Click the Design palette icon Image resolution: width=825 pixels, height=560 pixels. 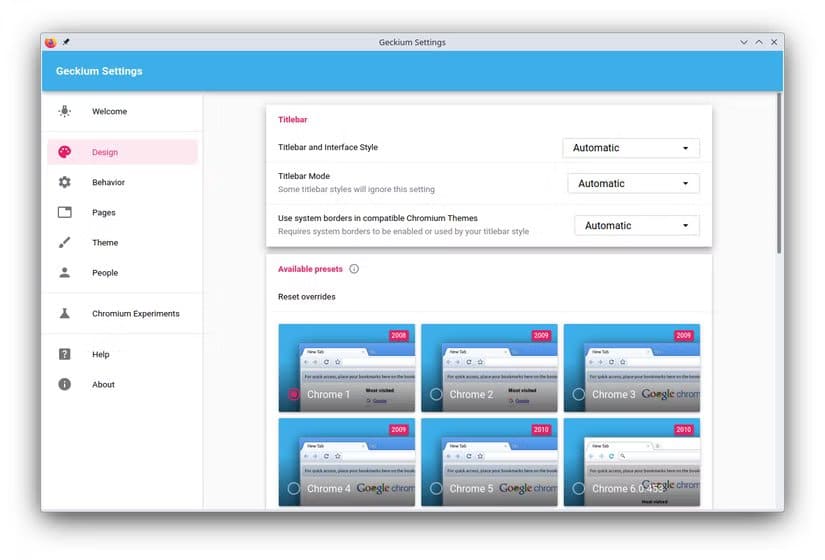[65, 152]
